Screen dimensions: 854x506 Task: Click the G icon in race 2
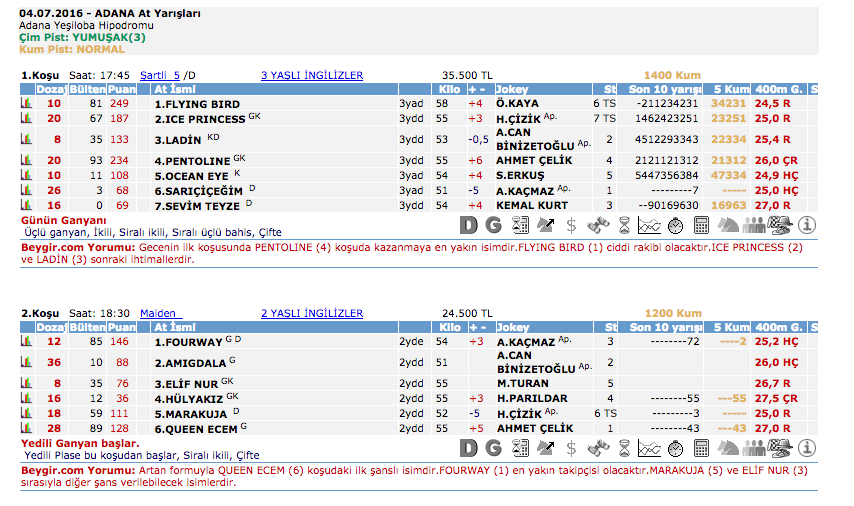(495, 447)
